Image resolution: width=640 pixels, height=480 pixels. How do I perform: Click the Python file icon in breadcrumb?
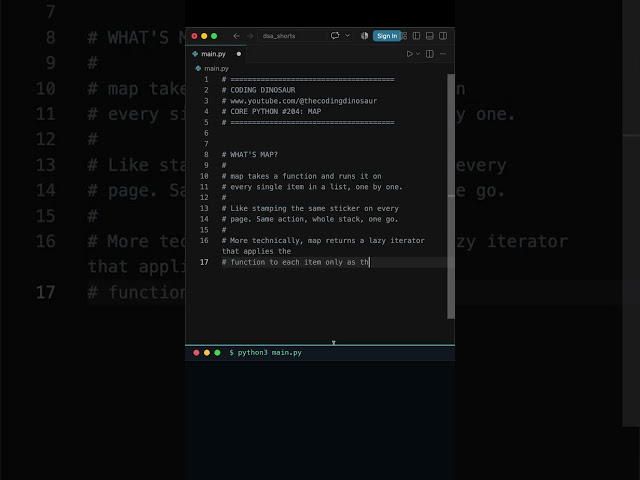pyautogui.click(x=198, y=69)
